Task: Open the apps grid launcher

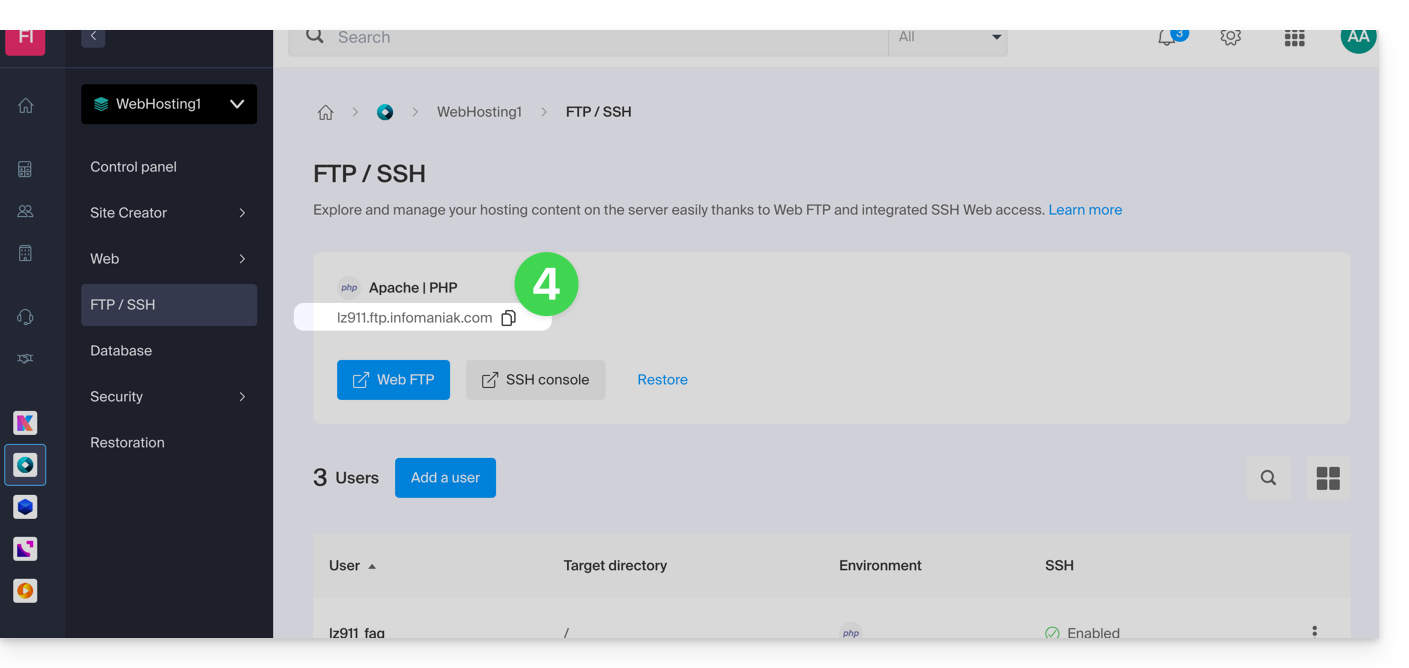Action: click(x=1294, y=38)
